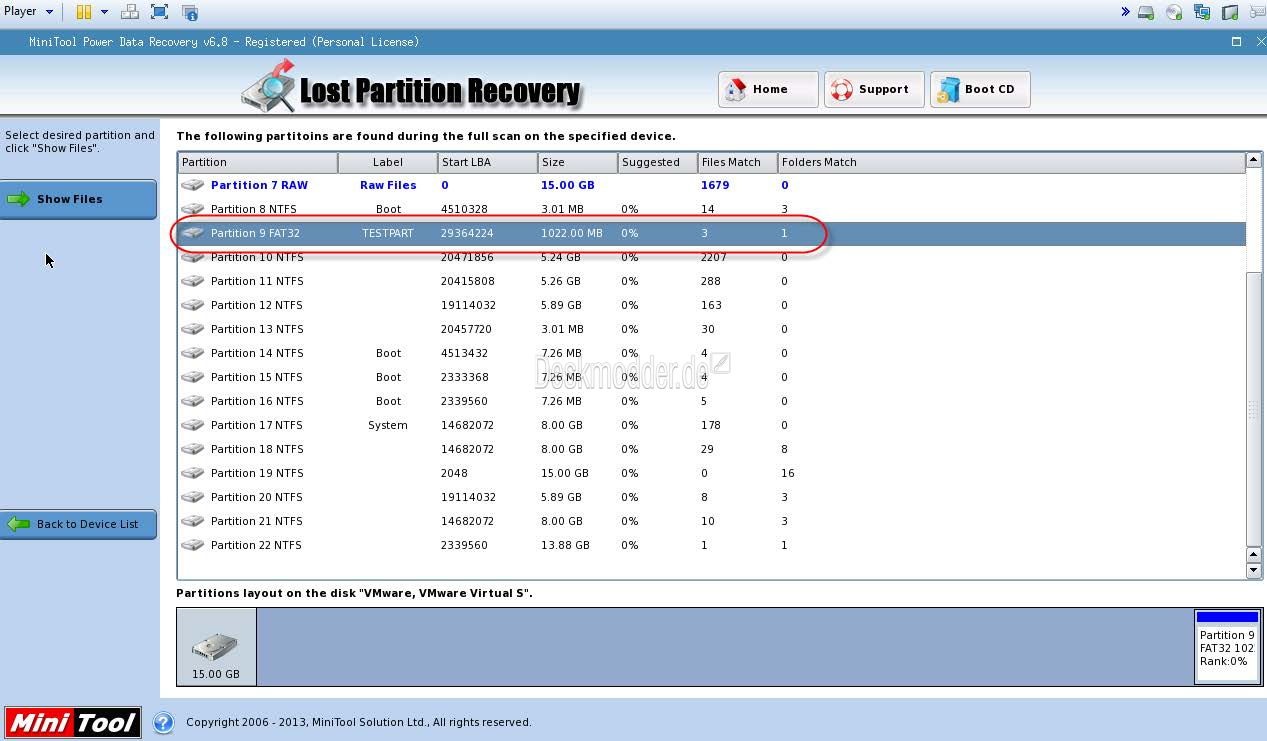Select the Partition 9 FAT32 block in layout
Image resolution: width=1267 pixels, height=741 pixels.
pyautogui.click(x=1227, y=646)
